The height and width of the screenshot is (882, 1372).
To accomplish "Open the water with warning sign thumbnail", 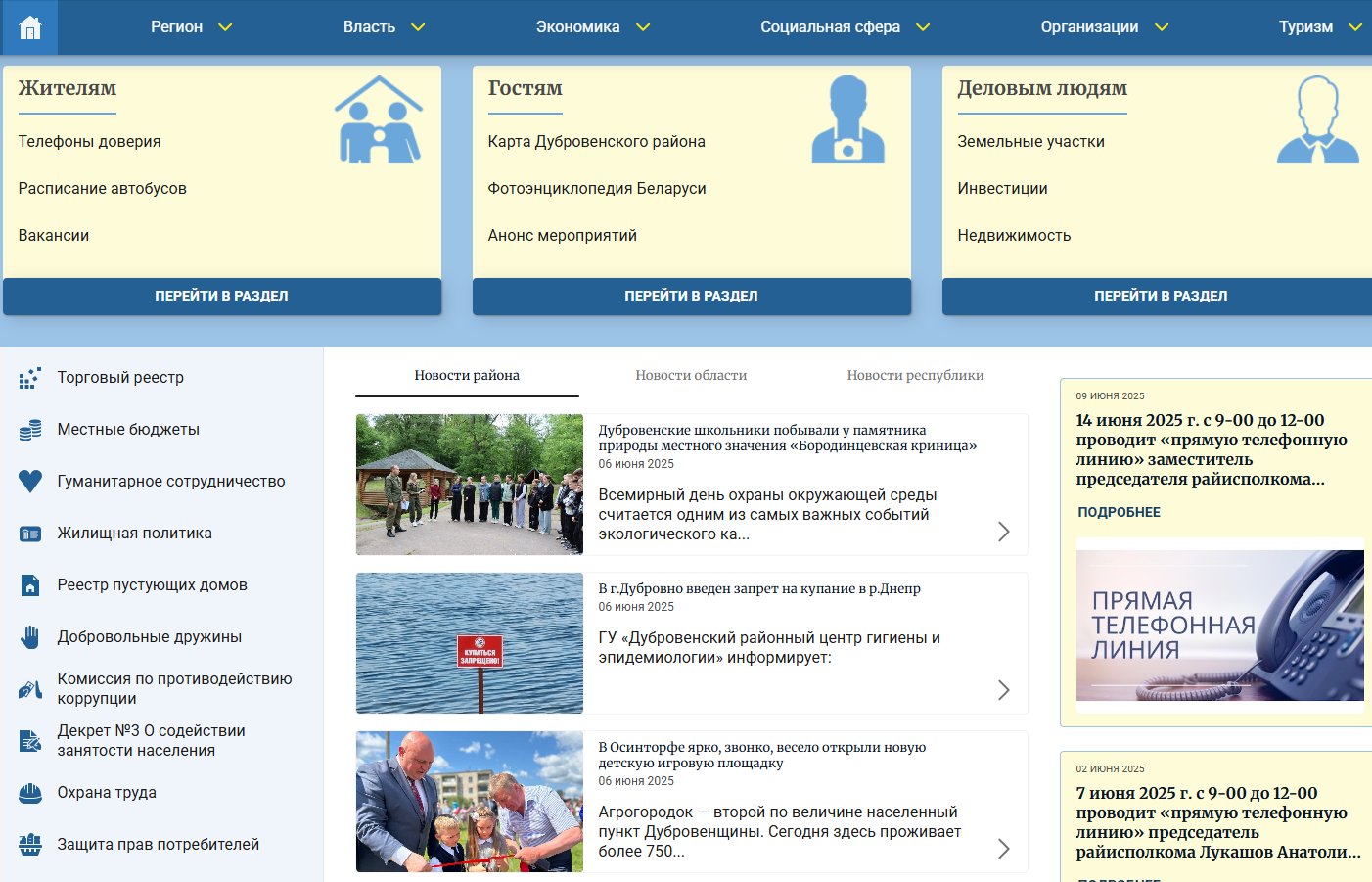I will pyautogui.click(x=470, y=643).
